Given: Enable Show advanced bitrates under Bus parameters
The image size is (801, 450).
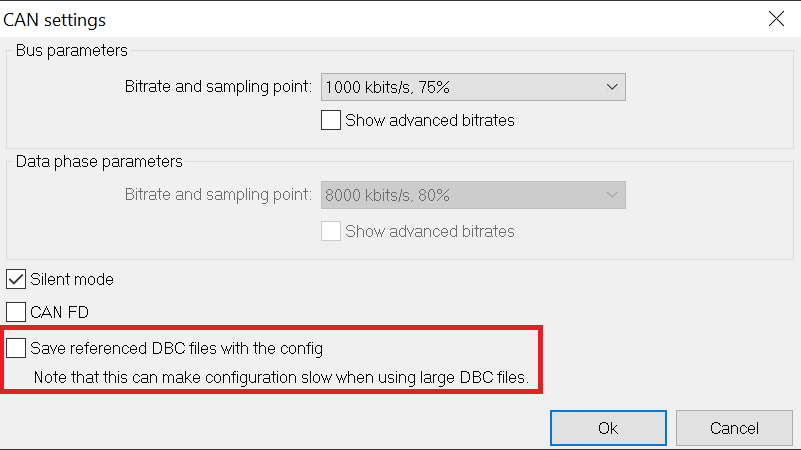Looking at the screenshot, I should pos(331,120).
